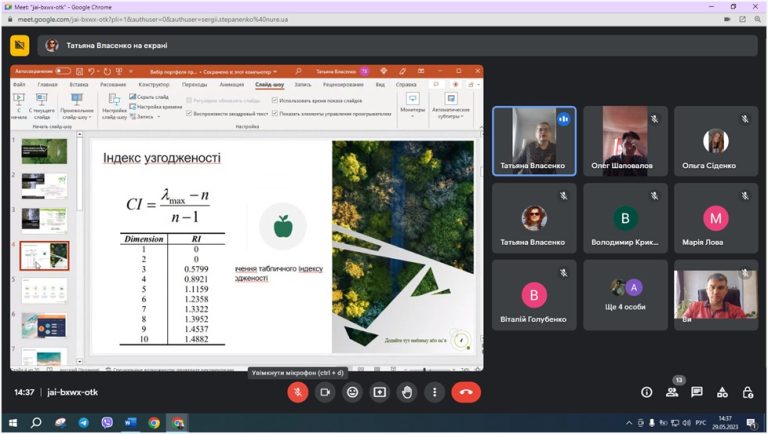Open the system tray volume control
The width and height of the screenshot is (768, 434).
tap(687, 423)
